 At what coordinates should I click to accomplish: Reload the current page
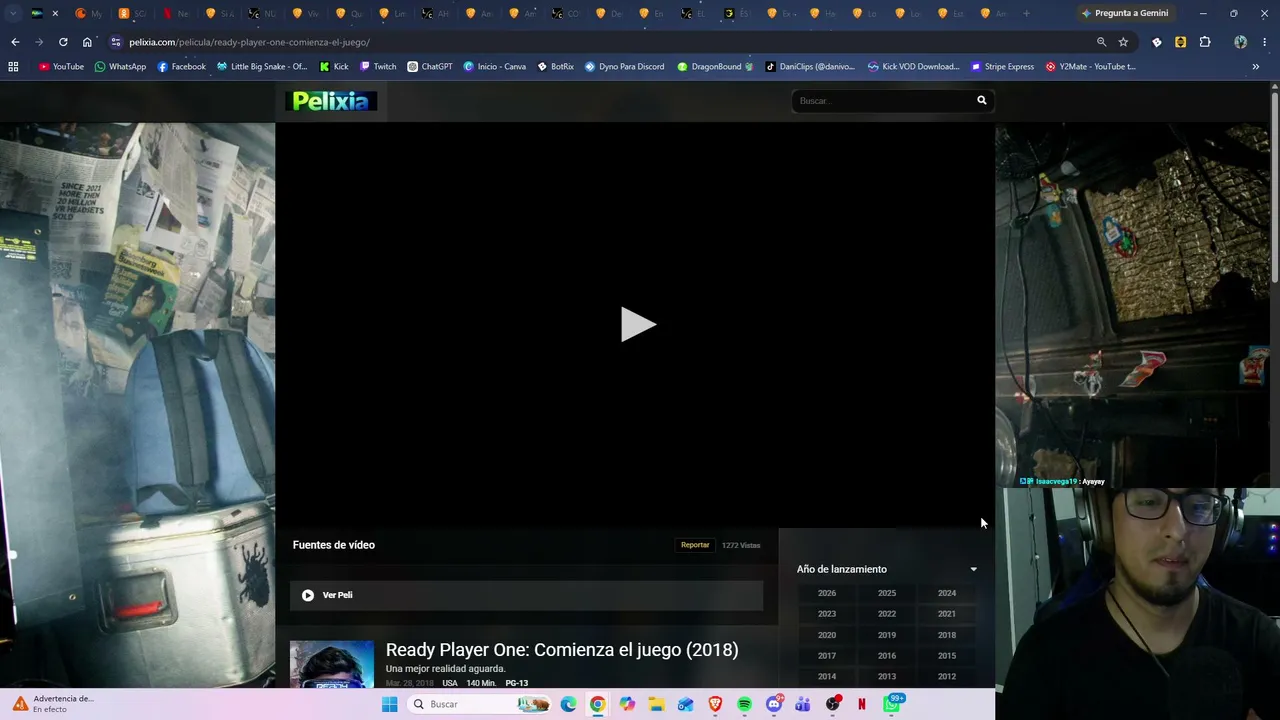pos(63,42)
